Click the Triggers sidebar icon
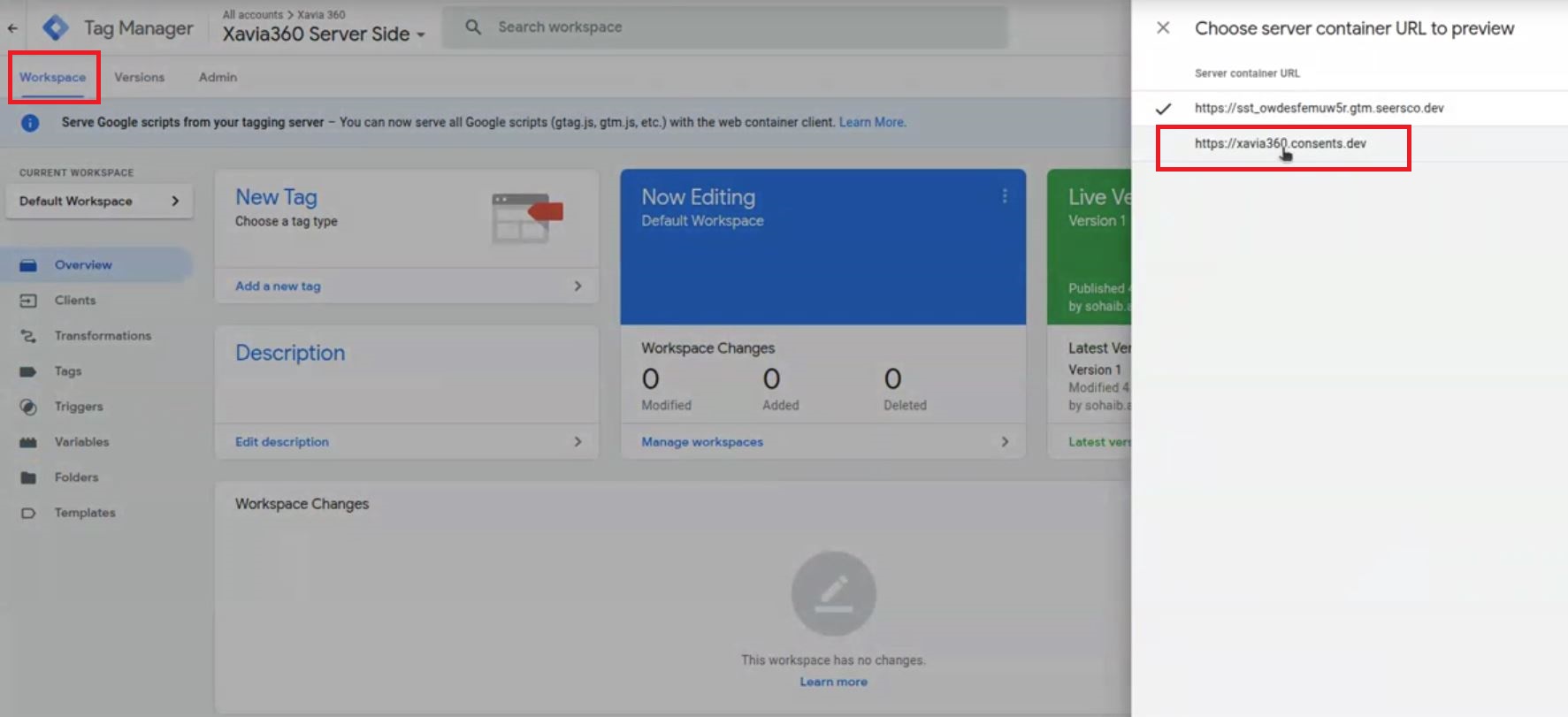The width and height of the screenshot is (1568, 717). pos(28,407)
